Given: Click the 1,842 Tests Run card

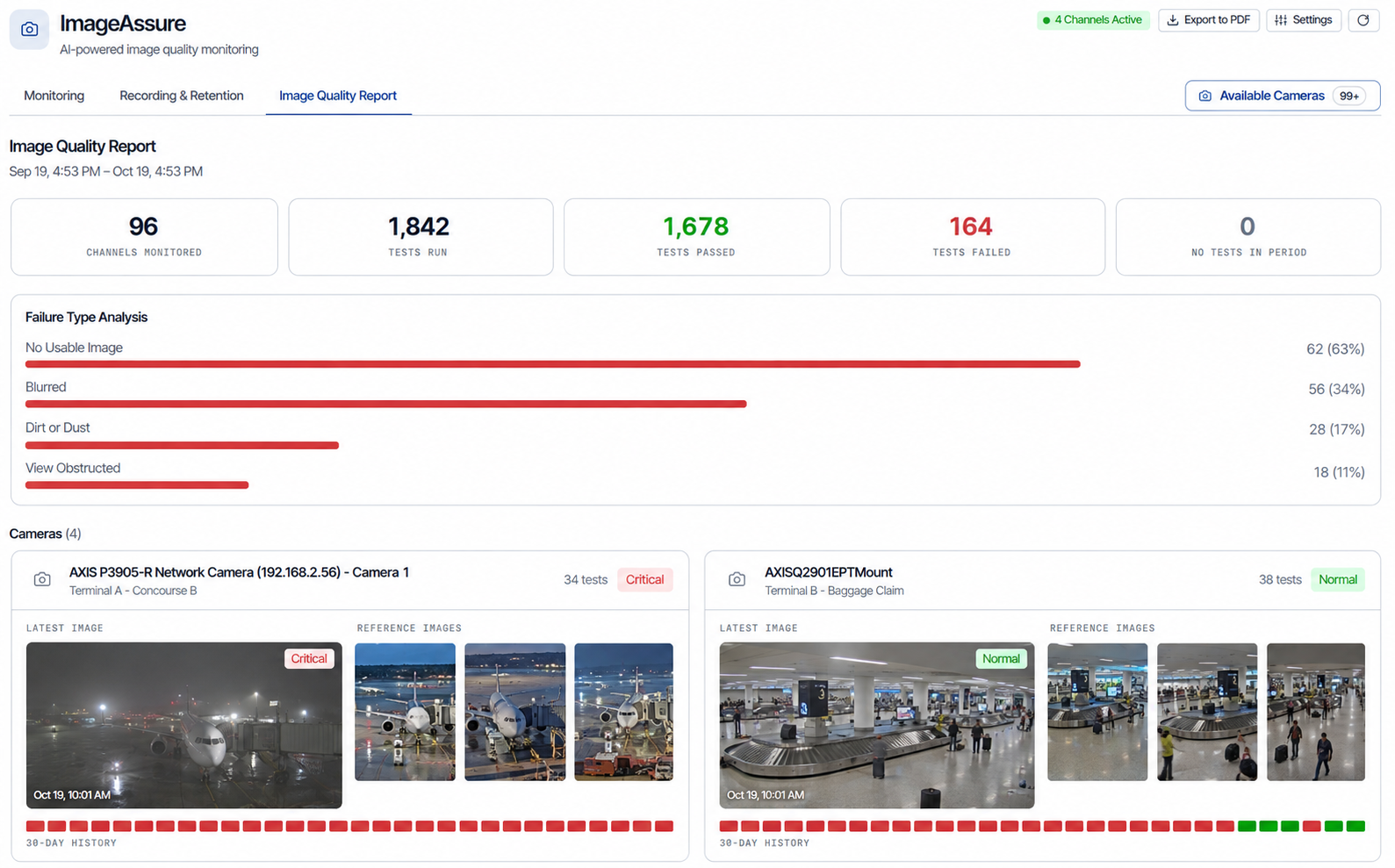Looking at the screenshot, I should [421, 237].
